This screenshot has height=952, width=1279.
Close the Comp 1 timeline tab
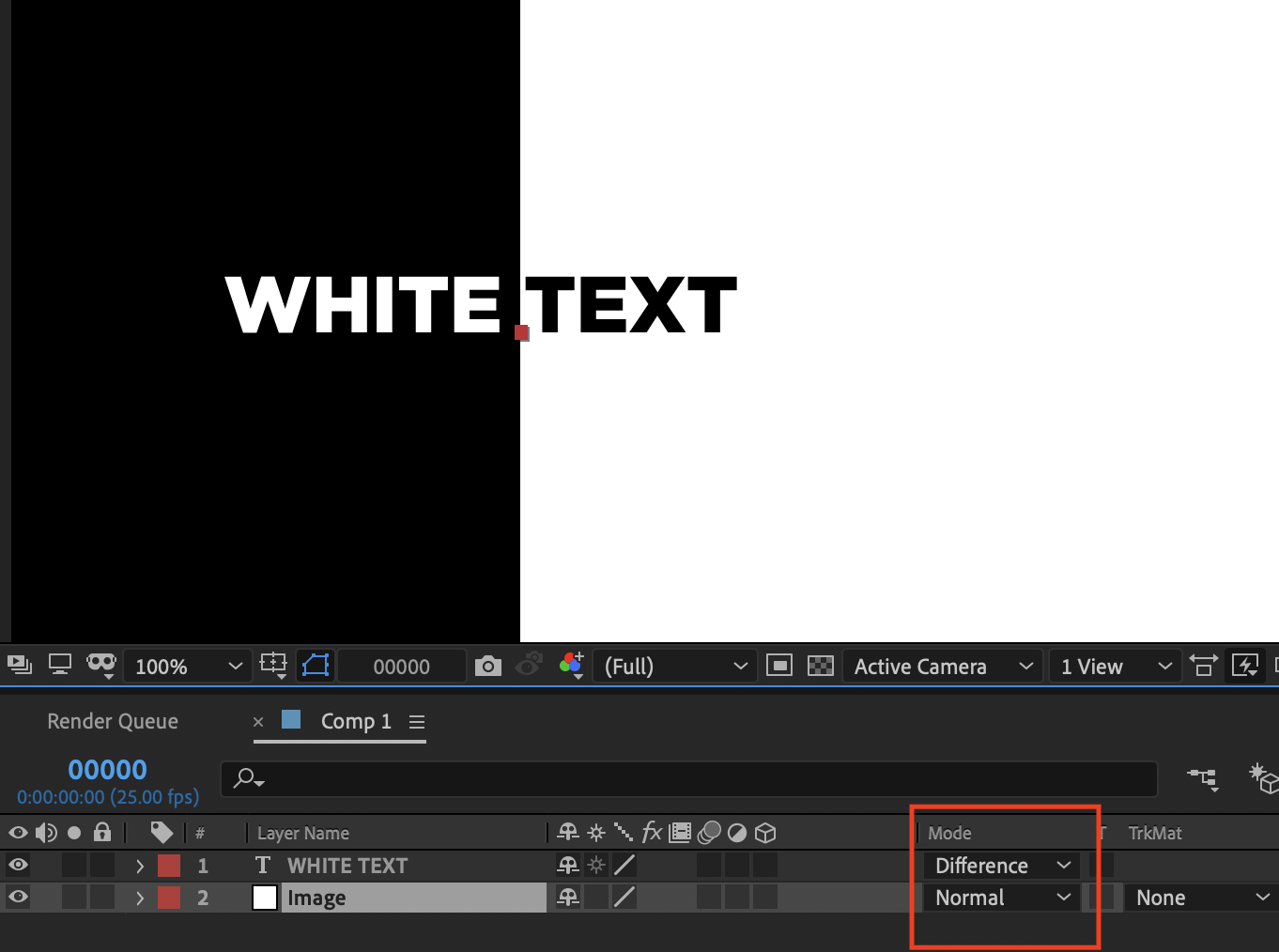[258, 721]
